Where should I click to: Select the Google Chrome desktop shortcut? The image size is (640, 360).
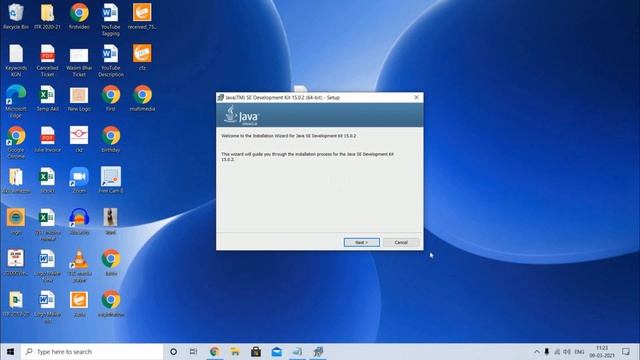tap(16, 142)
